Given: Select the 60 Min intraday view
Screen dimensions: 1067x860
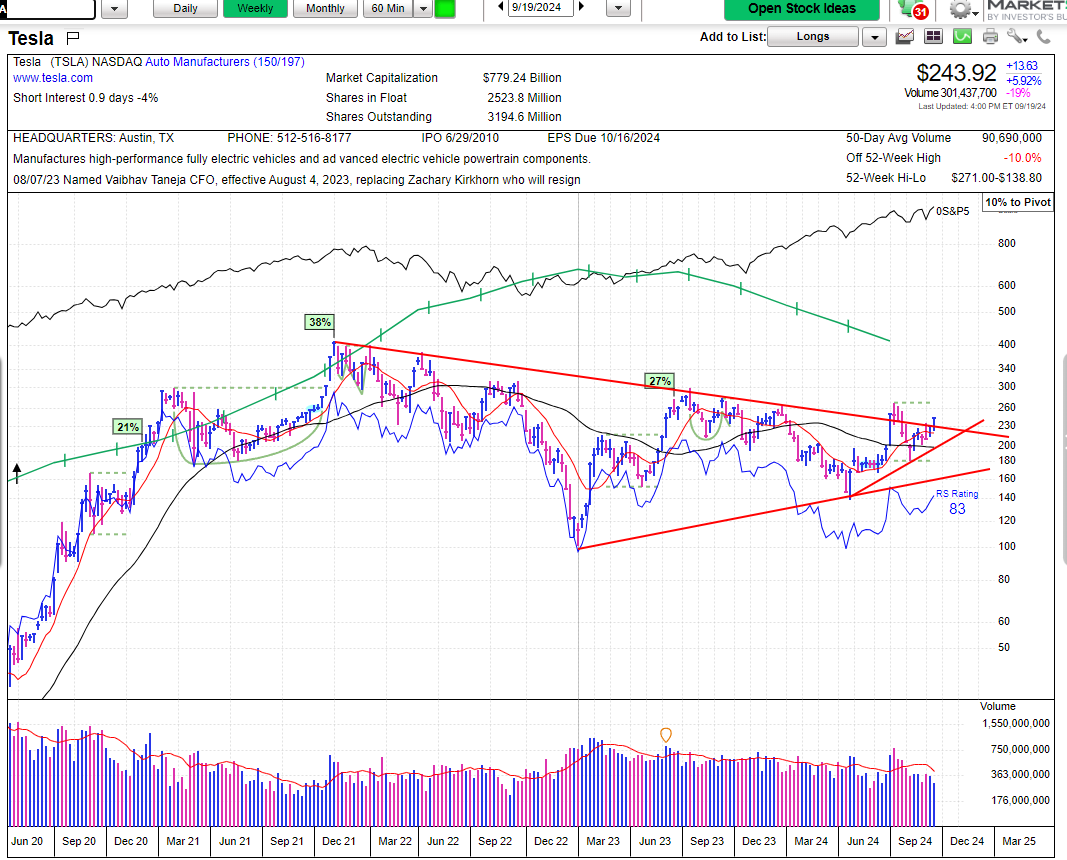Looking at the screenshot, I should tap(388, 8).
